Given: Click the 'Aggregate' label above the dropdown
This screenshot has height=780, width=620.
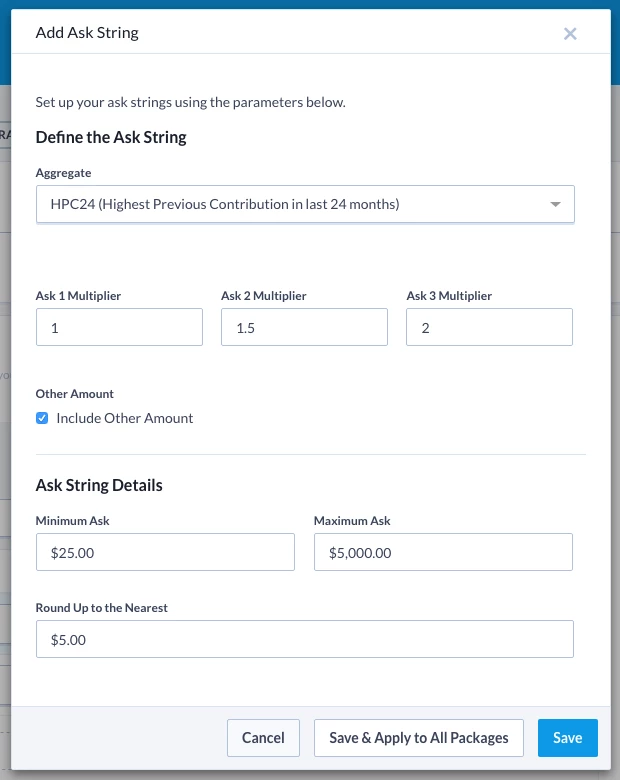Looking at the screenshot, I should (x=63, y=173).
